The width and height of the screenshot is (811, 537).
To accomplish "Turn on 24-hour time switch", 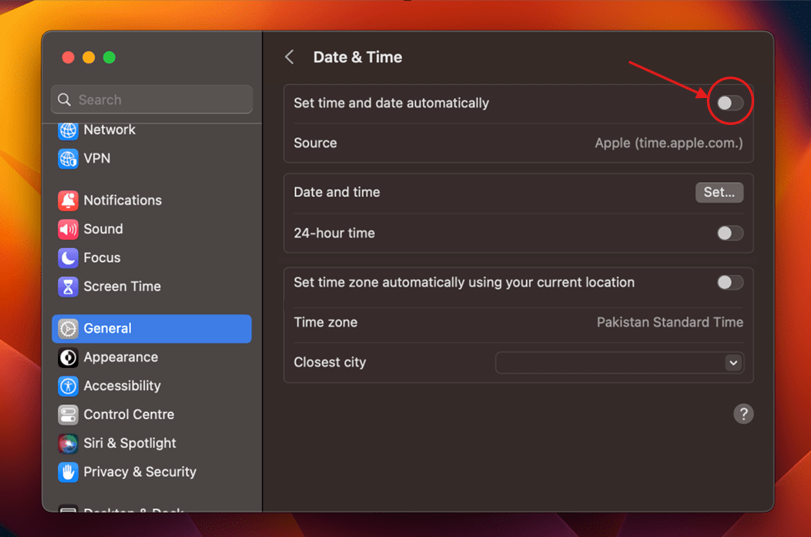I will (730, 233).
